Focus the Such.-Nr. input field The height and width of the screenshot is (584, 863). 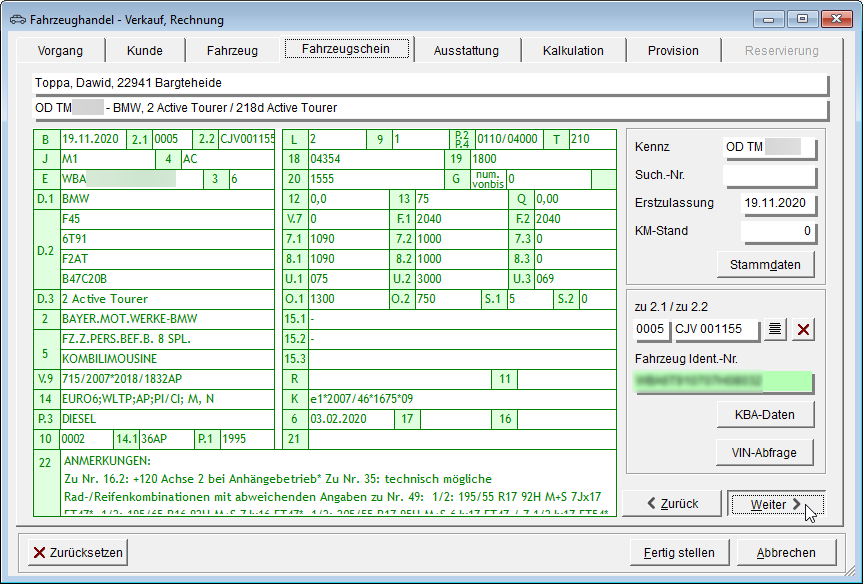[769, 175]
